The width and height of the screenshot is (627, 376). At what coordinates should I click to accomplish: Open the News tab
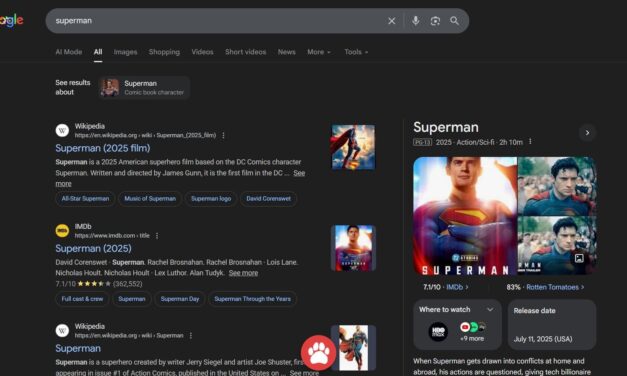(x=287, y=52)
